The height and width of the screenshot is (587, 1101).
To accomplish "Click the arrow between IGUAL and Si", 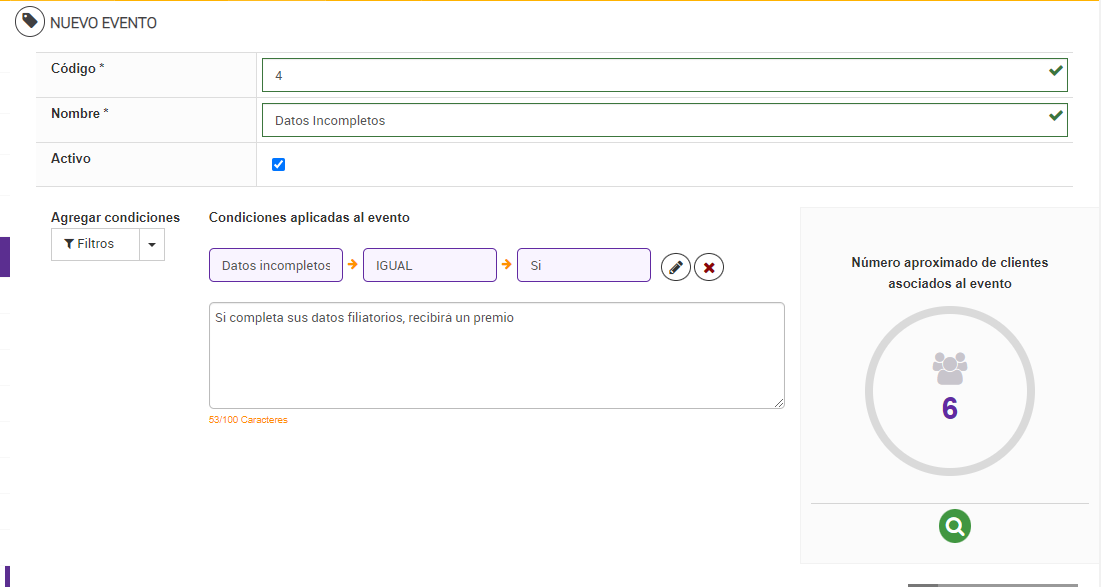I will click(507, 265).
